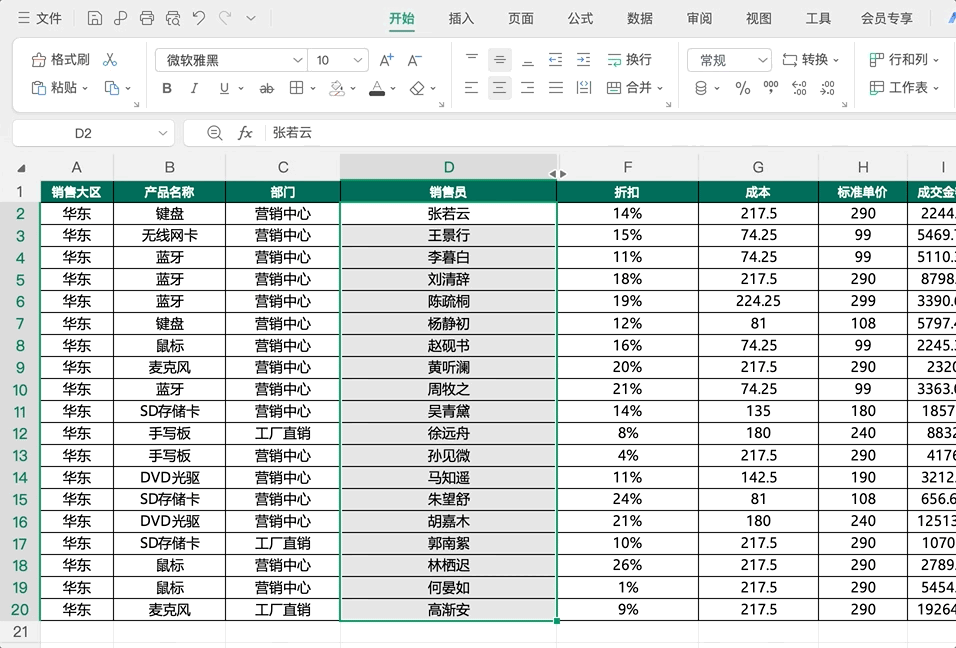
Task: Click the 转换 convert button
Action: tap(810, 60)
